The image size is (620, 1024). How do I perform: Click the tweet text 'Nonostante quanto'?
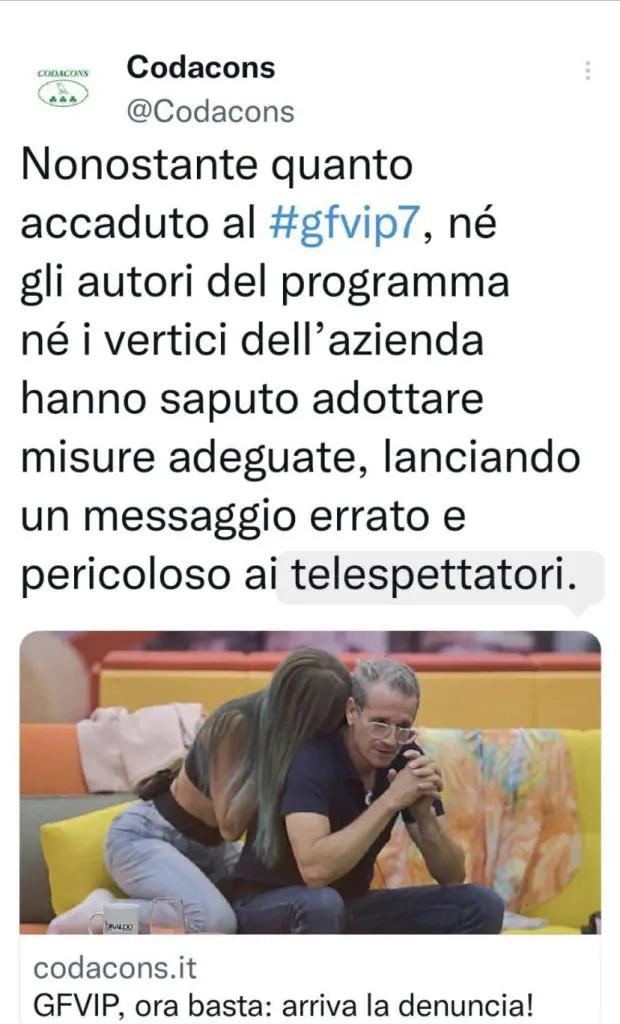click(217, 166)
